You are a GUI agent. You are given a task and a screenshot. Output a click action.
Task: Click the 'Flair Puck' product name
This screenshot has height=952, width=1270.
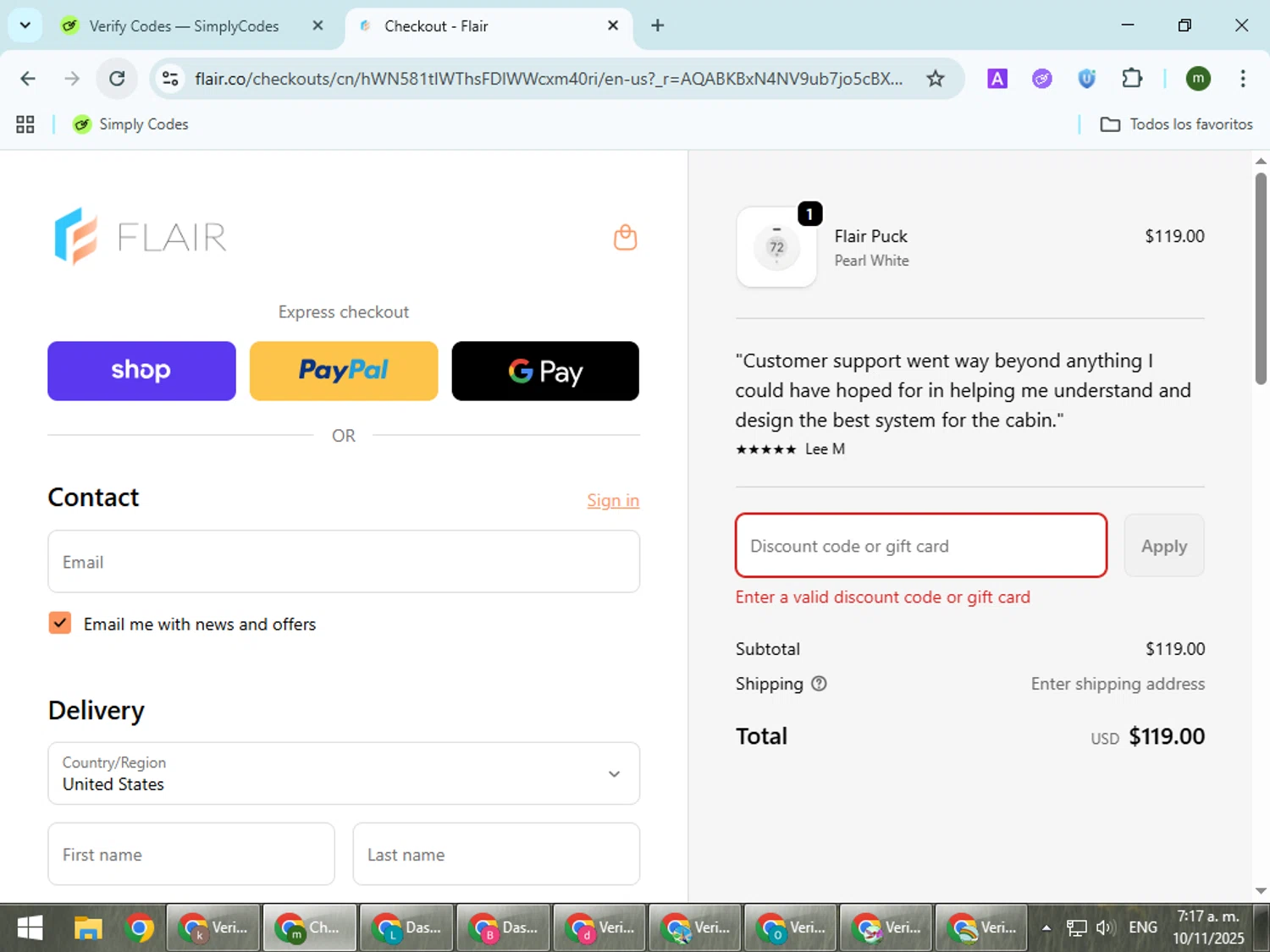(x=870, y=236)
